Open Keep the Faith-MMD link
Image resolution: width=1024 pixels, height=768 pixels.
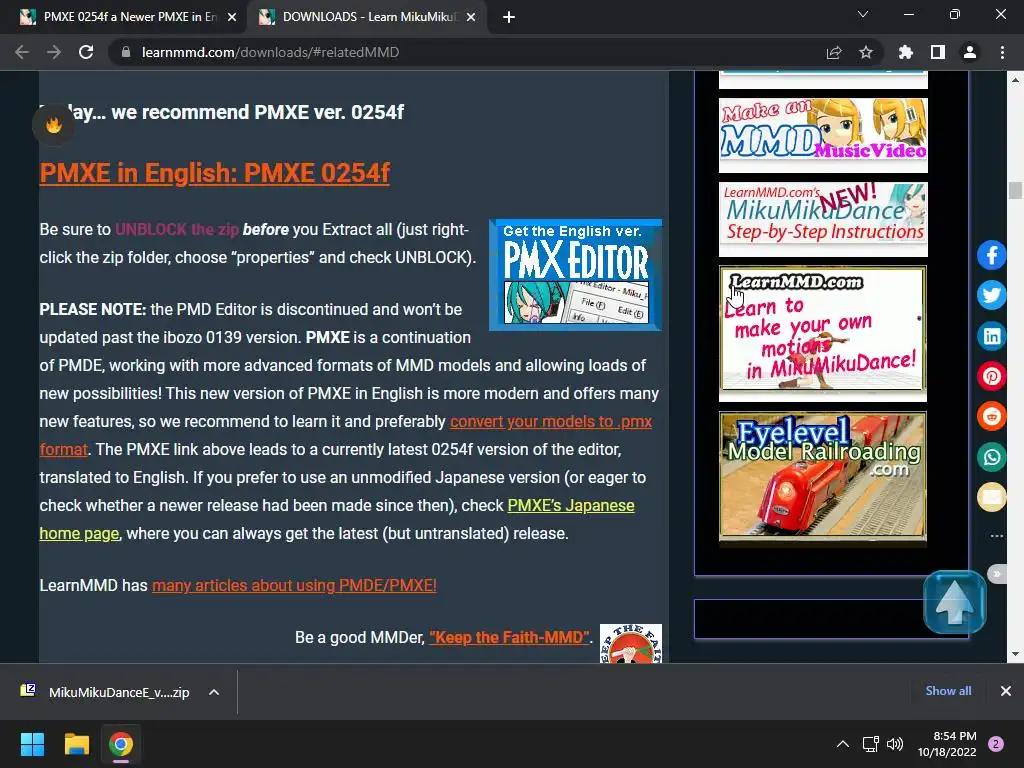509,637
